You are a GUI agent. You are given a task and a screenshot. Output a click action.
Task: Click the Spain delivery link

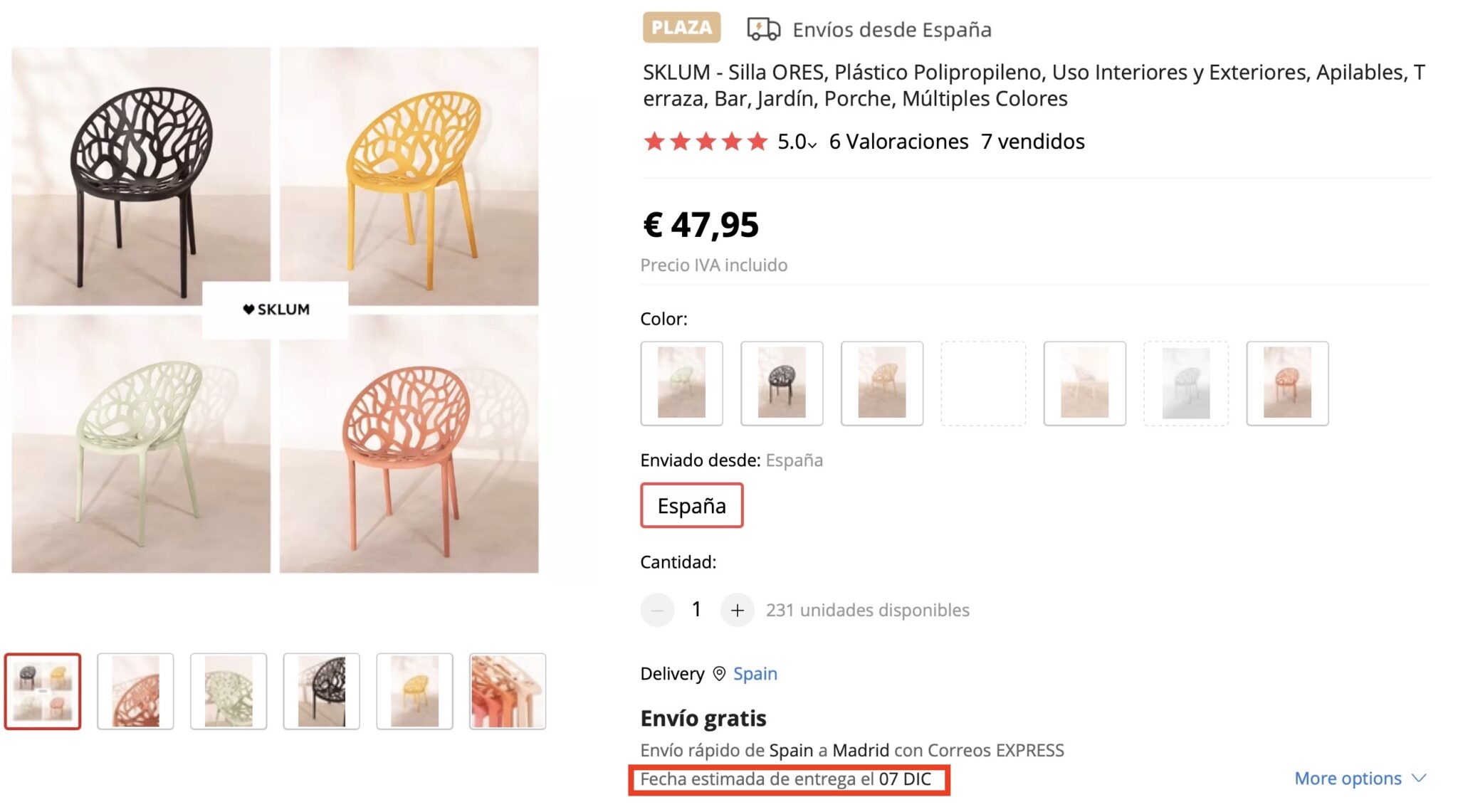[x=755, y=673]
